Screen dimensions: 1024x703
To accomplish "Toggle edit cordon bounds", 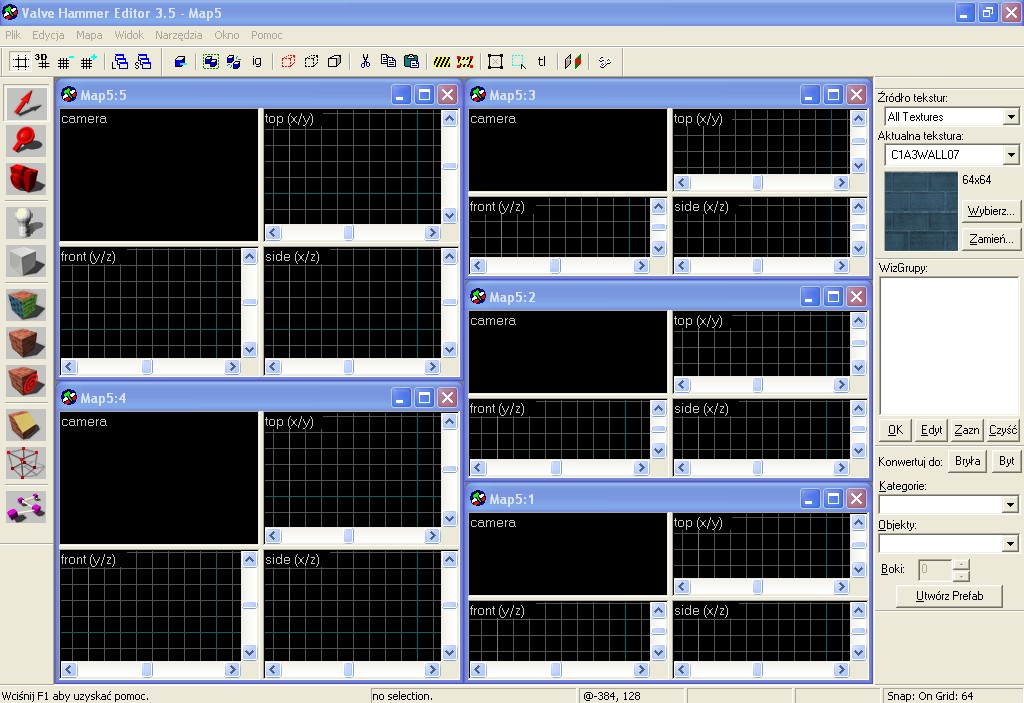I will coord(465,62).
